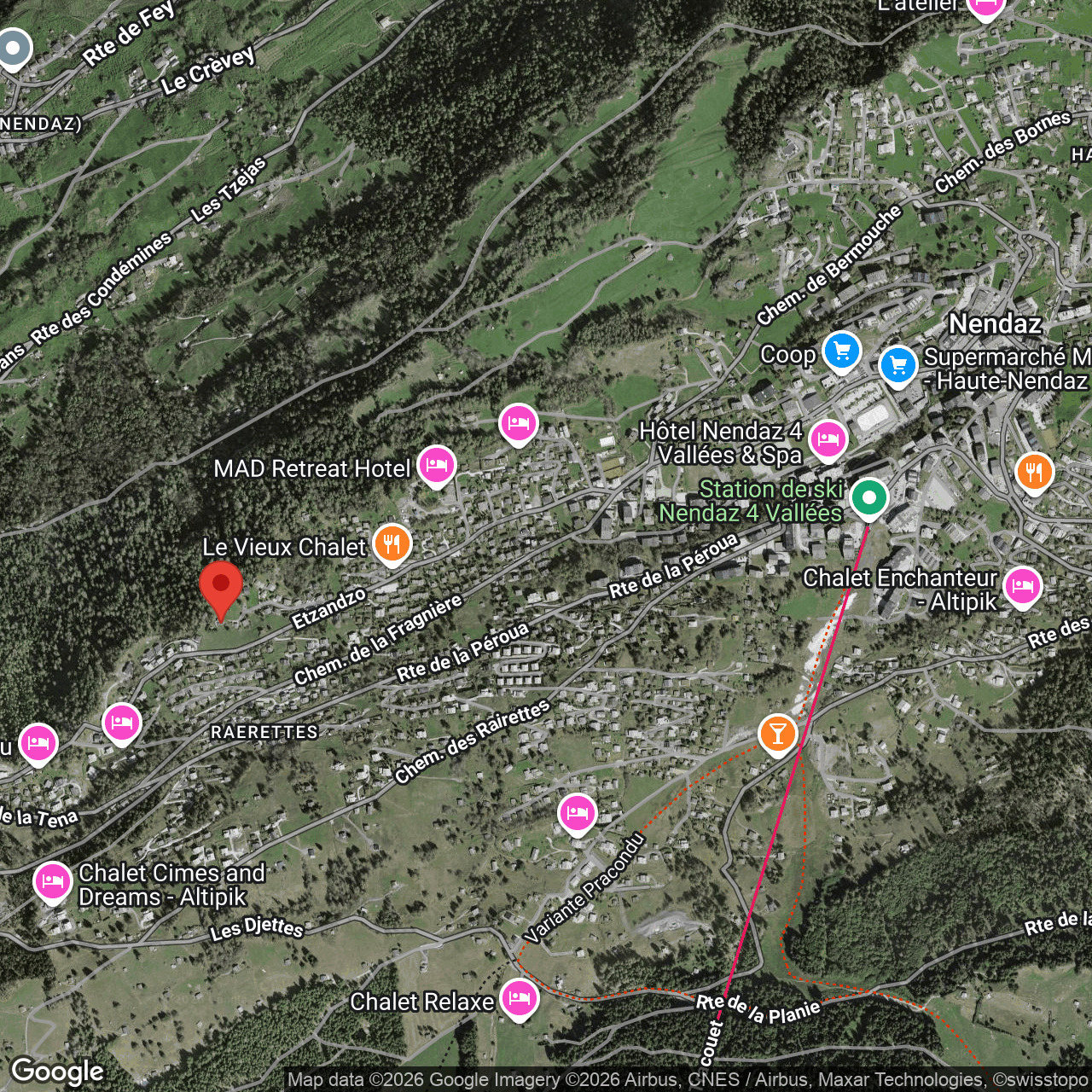Image resolution: width=1092 pixels, height=1092 pixels.
Task: Click the Supermarché Haute-Nendaz shopping cart icon
Action: pos(897,366)
